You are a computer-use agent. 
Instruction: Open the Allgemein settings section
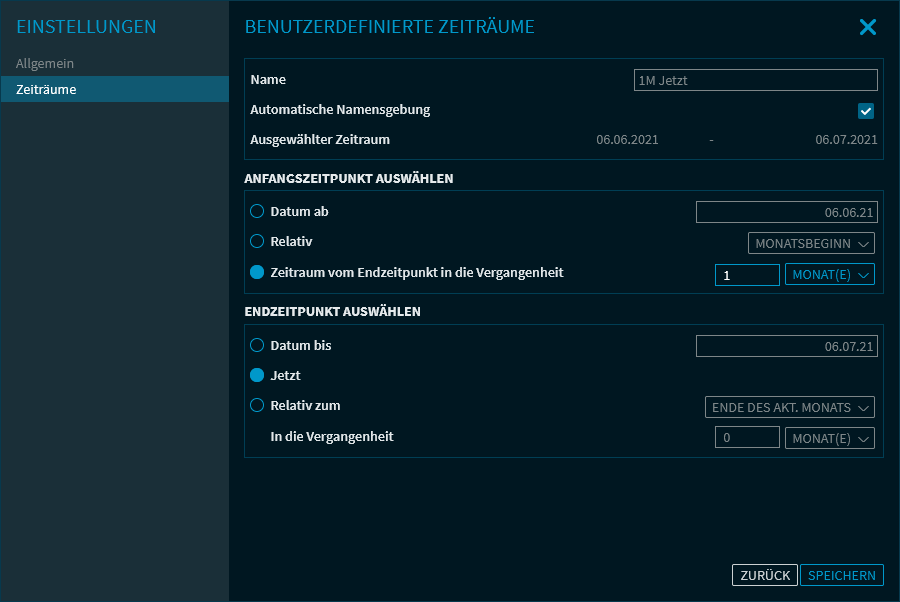(45, 64)
